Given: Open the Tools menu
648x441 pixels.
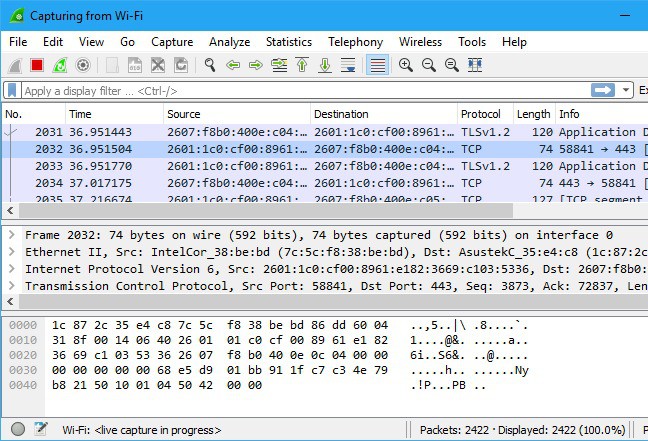Looking at the screenshot, I should [x=472, y=42].
